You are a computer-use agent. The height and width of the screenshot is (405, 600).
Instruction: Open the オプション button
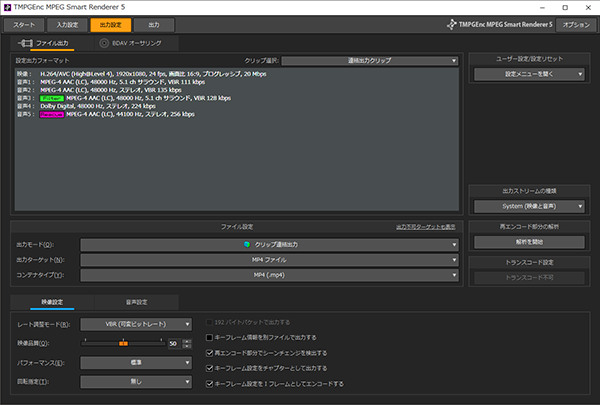click(x=576, y=25)
